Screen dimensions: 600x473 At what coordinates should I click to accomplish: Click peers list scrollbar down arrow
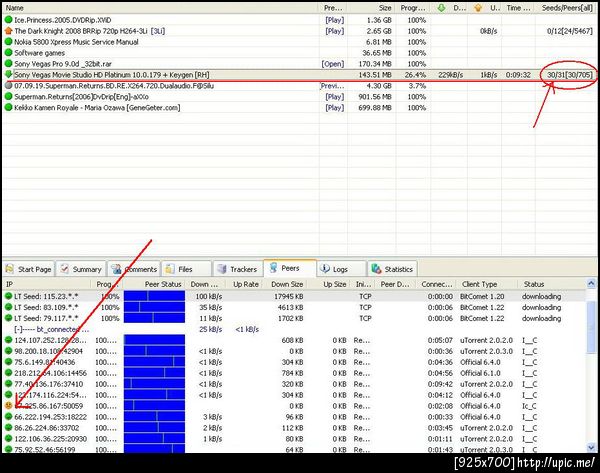(x=591, y=447)
